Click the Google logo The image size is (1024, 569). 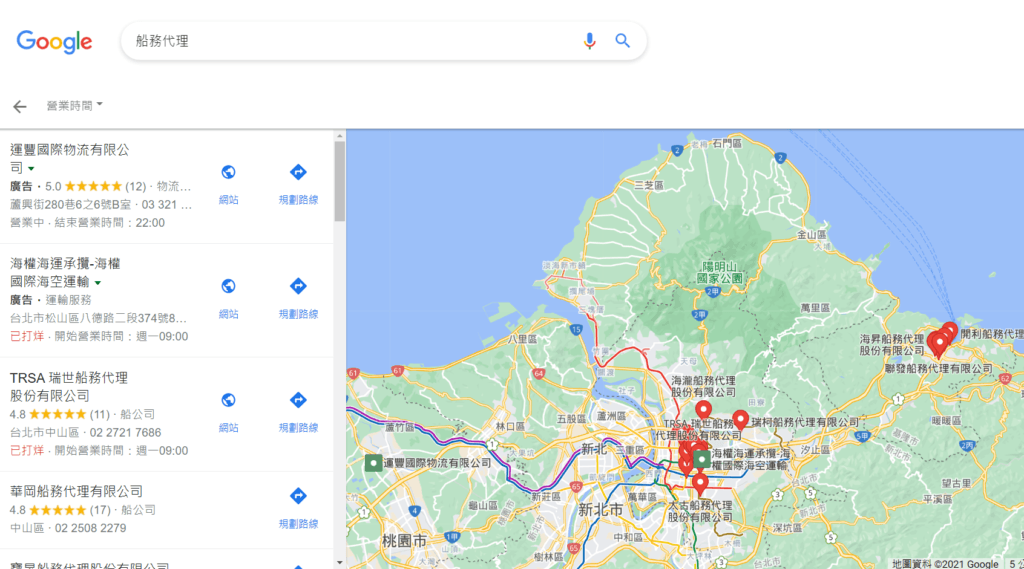click(54, 42)
